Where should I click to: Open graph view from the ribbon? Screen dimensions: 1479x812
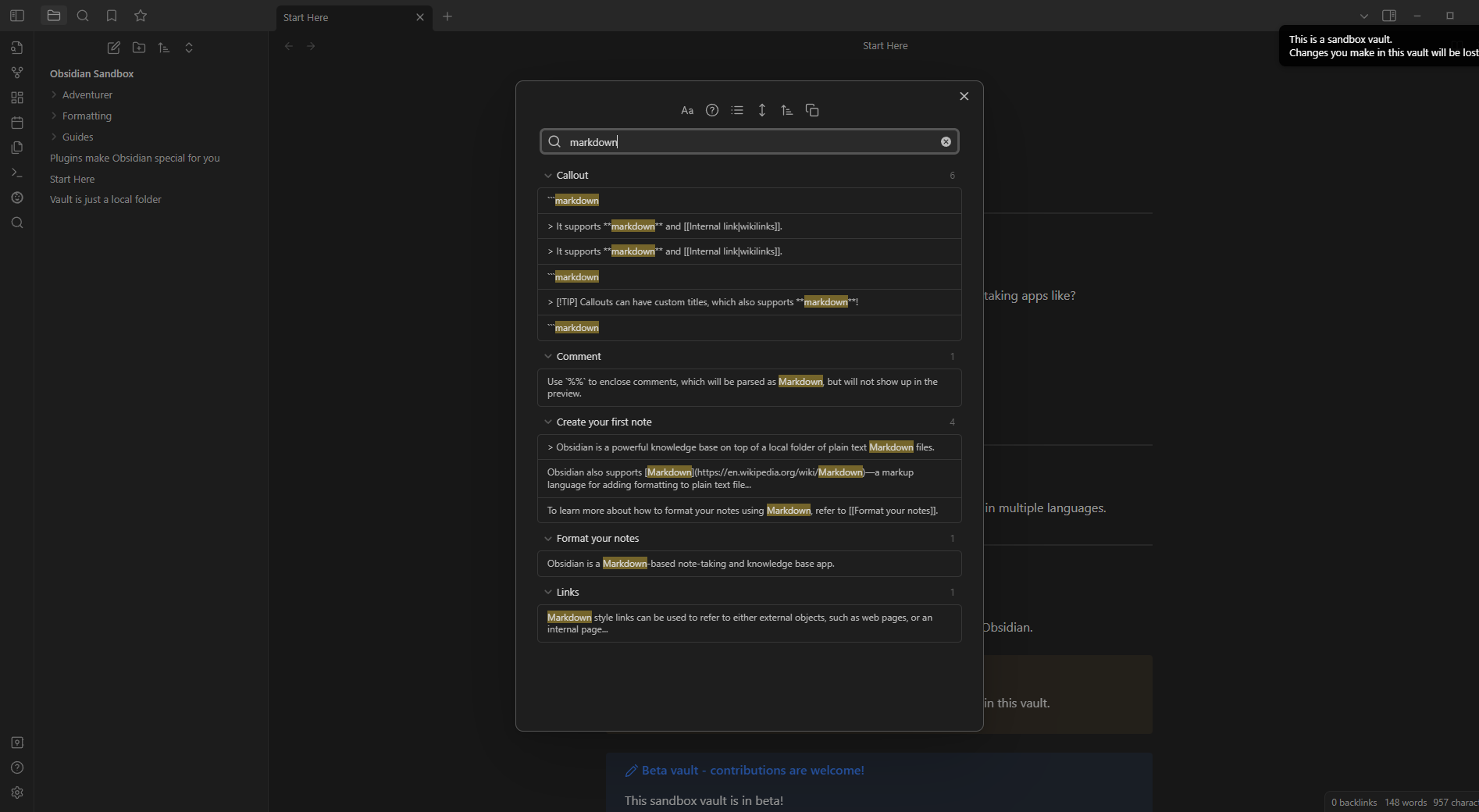click(17, 73)
